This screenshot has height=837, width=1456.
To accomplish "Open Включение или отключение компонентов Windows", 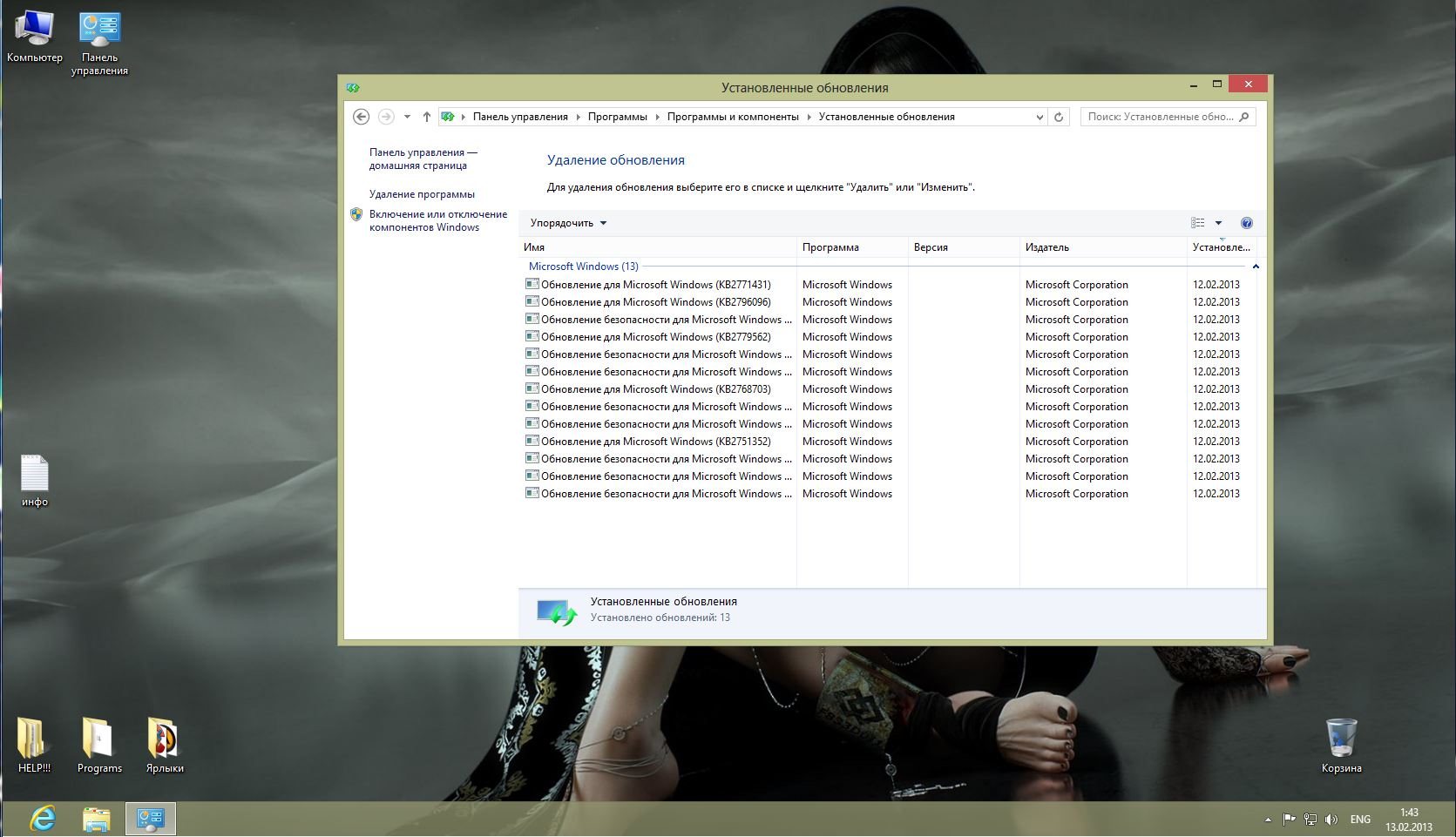I will click(437, 220).
